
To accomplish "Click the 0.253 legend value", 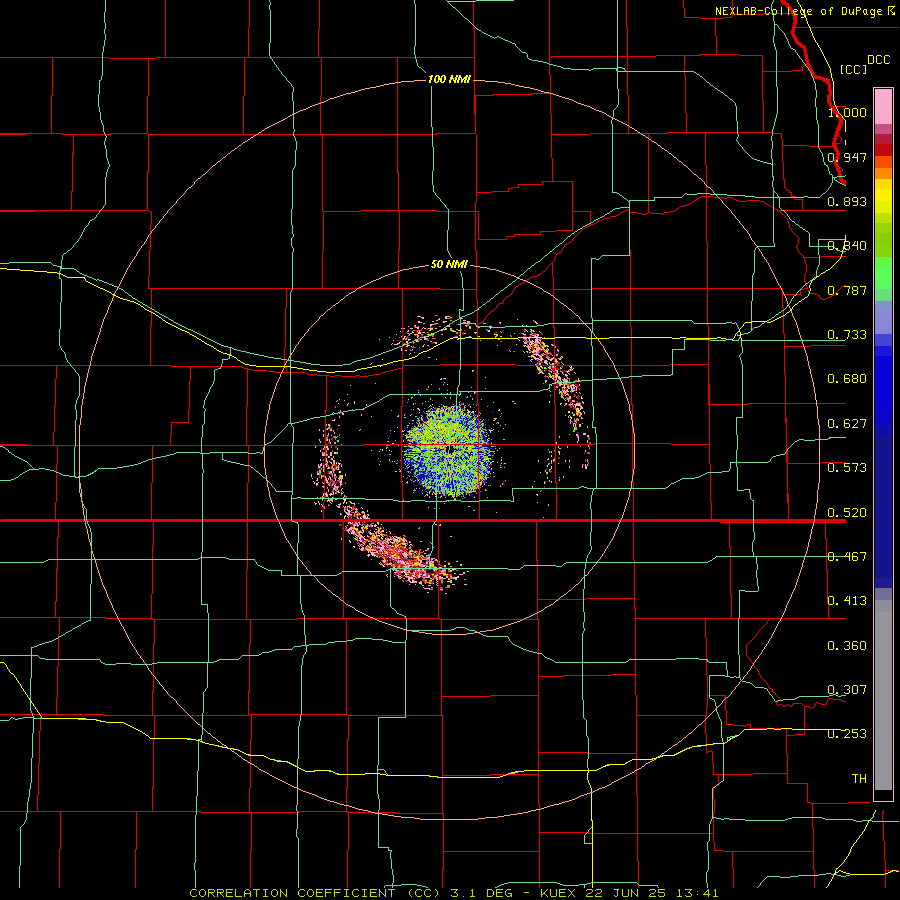I will [x=847, y=734].
